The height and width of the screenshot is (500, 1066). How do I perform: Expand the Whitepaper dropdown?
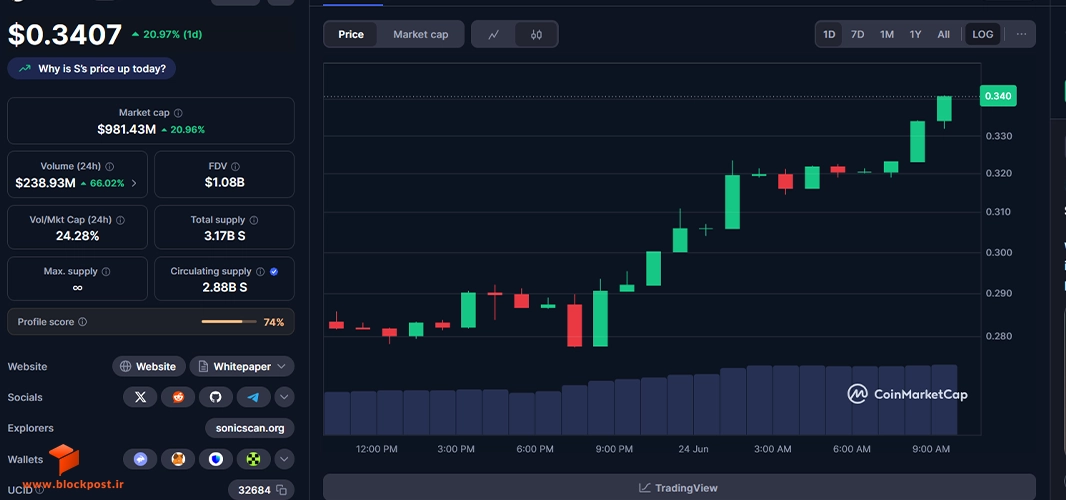point(242,367)
